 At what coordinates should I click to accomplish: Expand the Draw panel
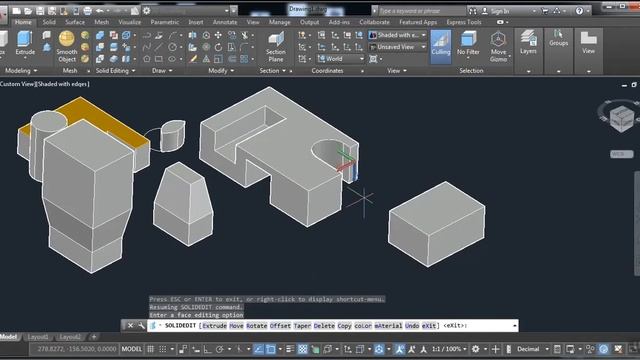(162, 71)
